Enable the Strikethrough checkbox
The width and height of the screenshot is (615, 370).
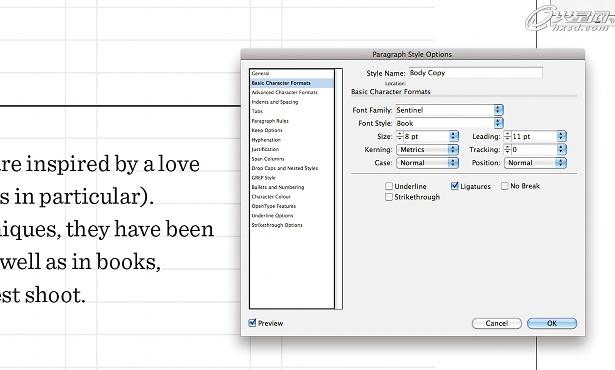click(x=389, y=197)
